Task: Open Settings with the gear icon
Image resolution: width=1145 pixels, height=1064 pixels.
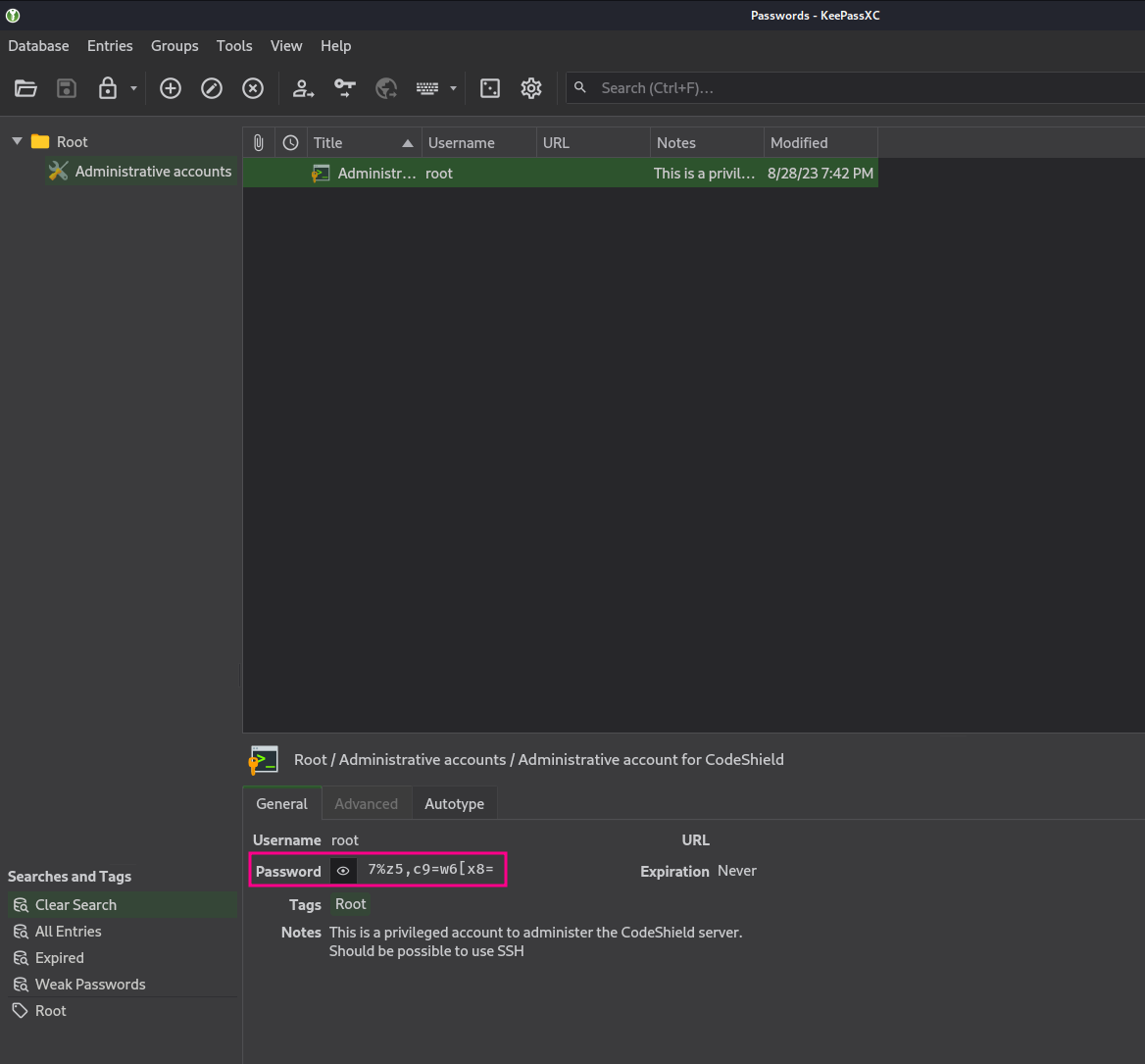Action: pos(531,88)
